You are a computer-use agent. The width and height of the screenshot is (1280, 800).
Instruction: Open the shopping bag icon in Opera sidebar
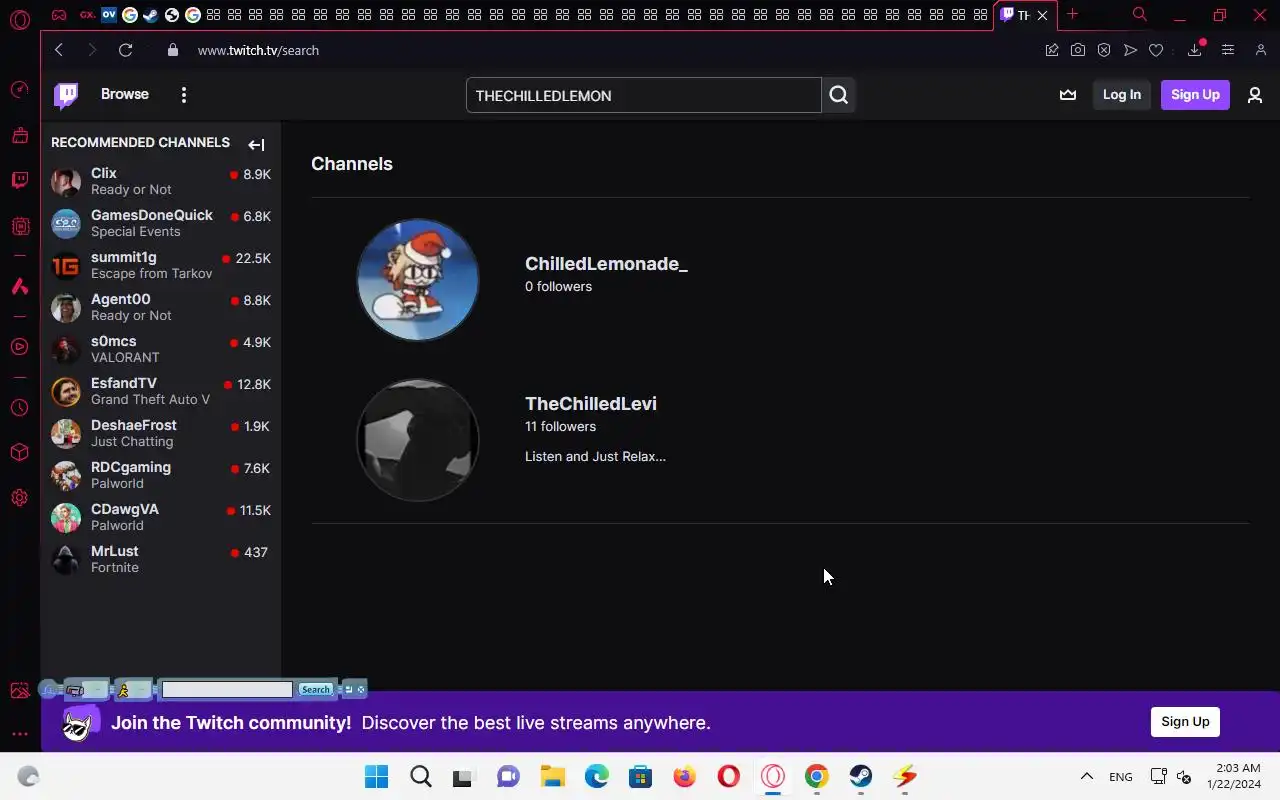pyautogui.click(x=19, y=135)
